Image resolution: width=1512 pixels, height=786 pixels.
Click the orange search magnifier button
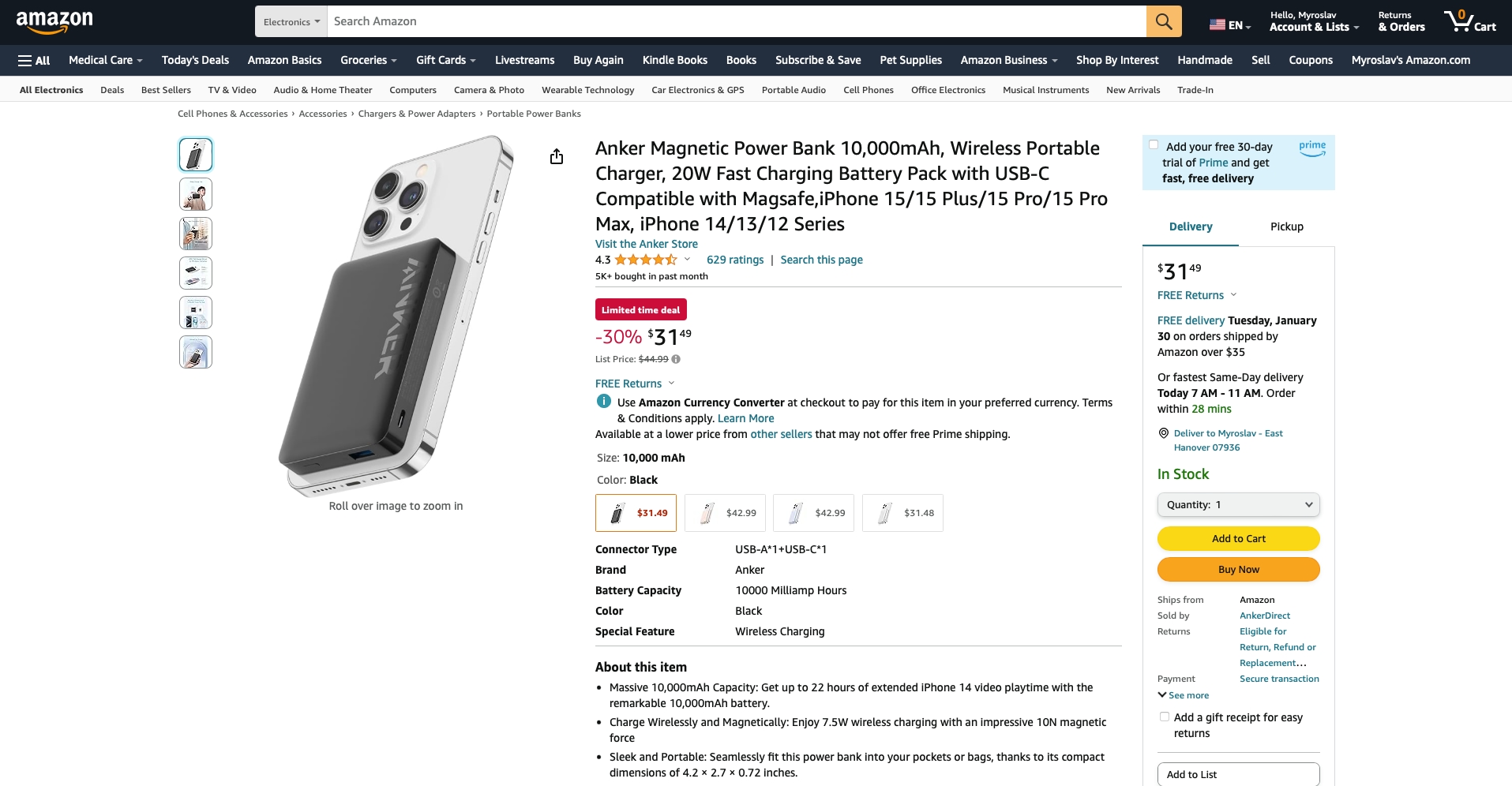point(1164,21)
